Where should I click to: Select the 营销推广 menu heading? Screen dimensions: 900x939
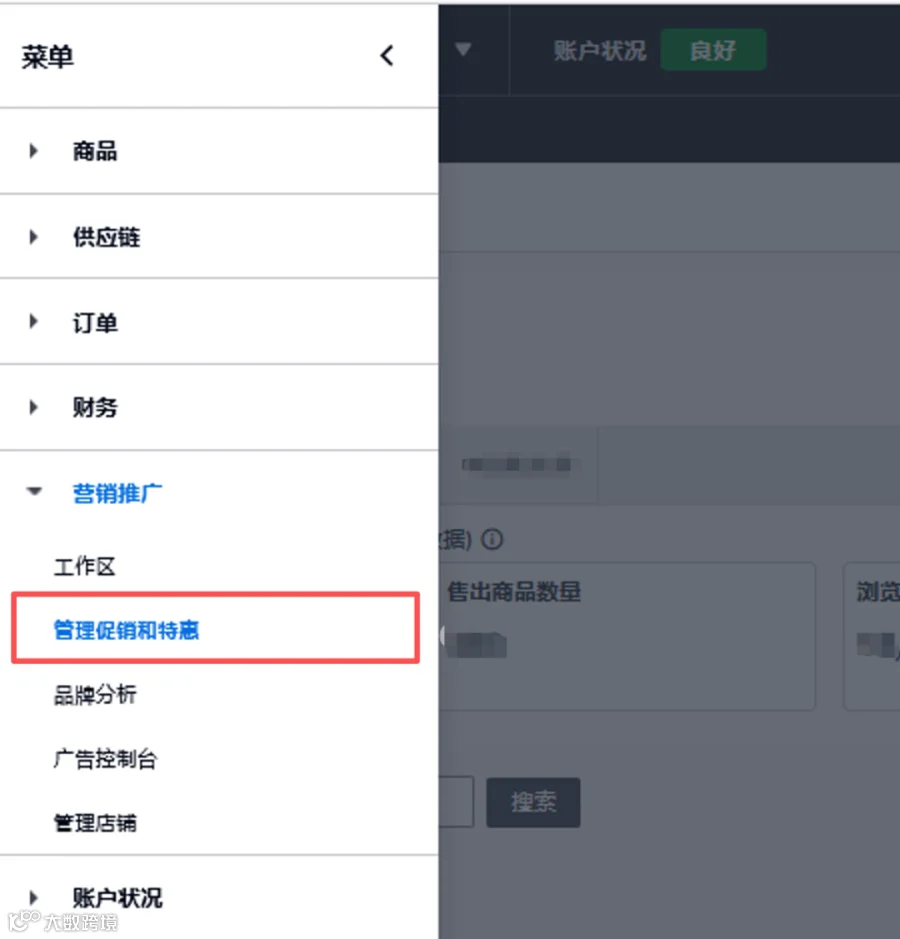tap(117, 493)
